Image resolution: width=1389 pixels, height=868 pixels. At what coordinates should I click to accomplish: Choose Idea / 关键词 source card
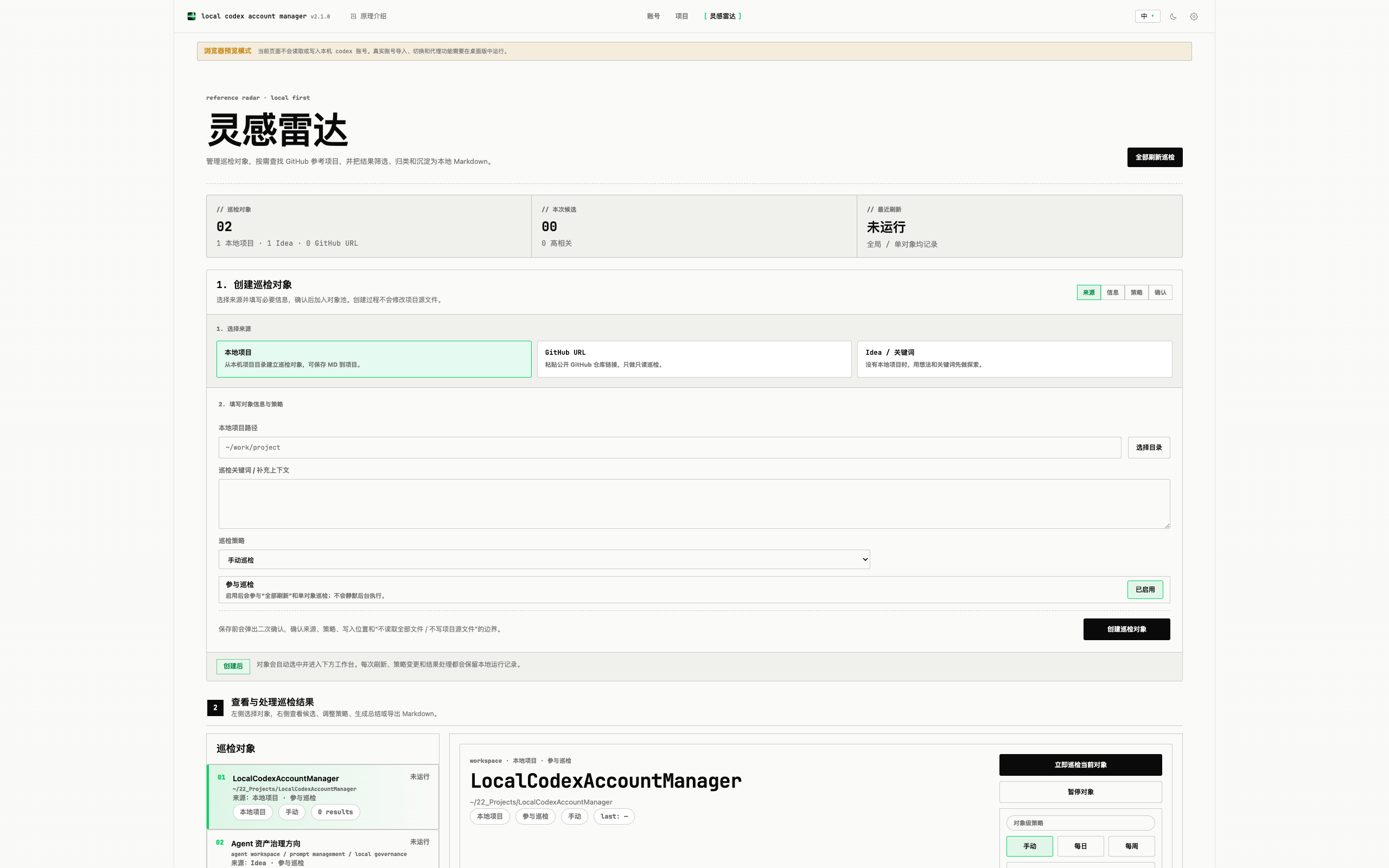click(x=1014, y=359)
